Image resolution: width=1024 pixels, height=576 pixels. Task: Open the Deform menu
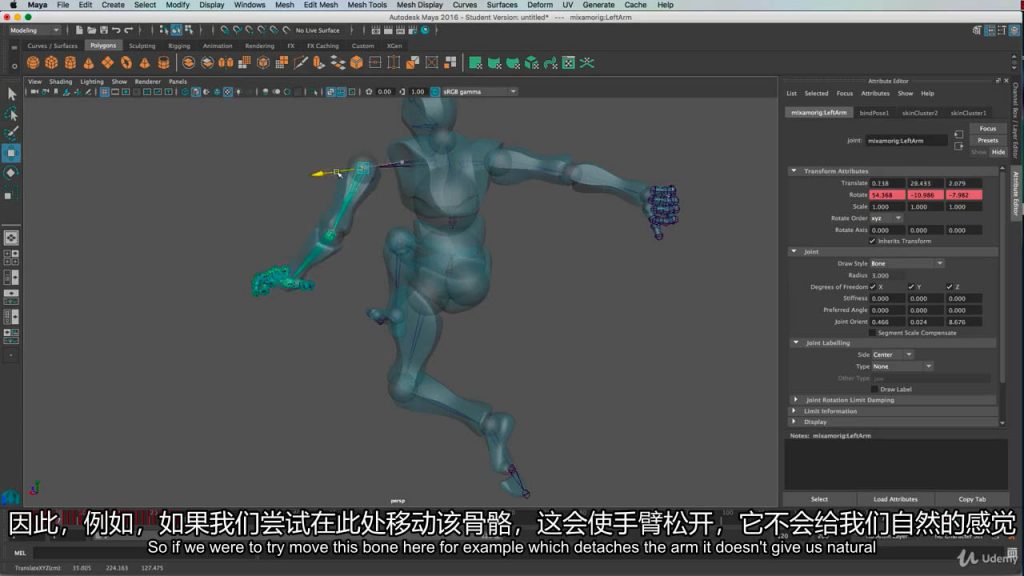tap(540, 5)
